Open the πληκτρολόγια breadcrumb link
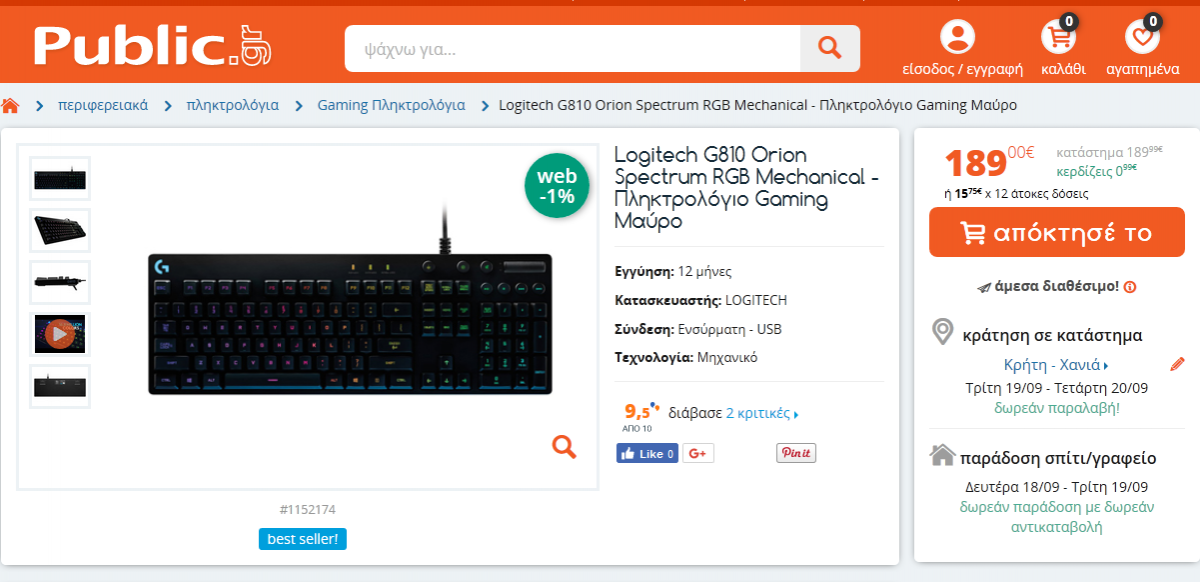1200x582 pixels. click(x=232, y=105)
